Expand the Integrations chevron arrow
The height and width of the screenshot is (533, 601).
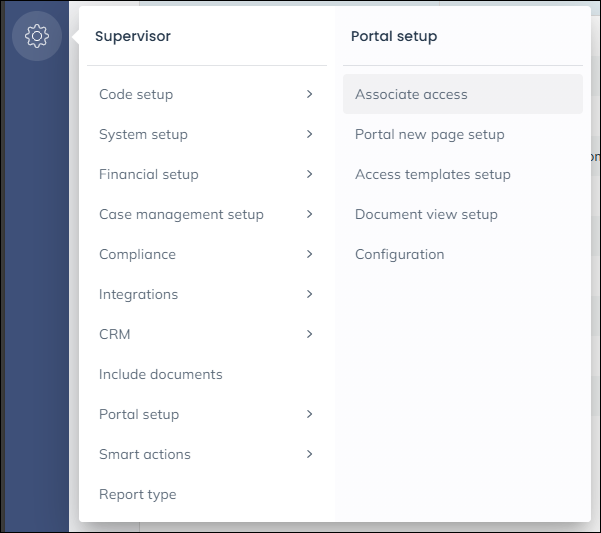tap(310, 294)
